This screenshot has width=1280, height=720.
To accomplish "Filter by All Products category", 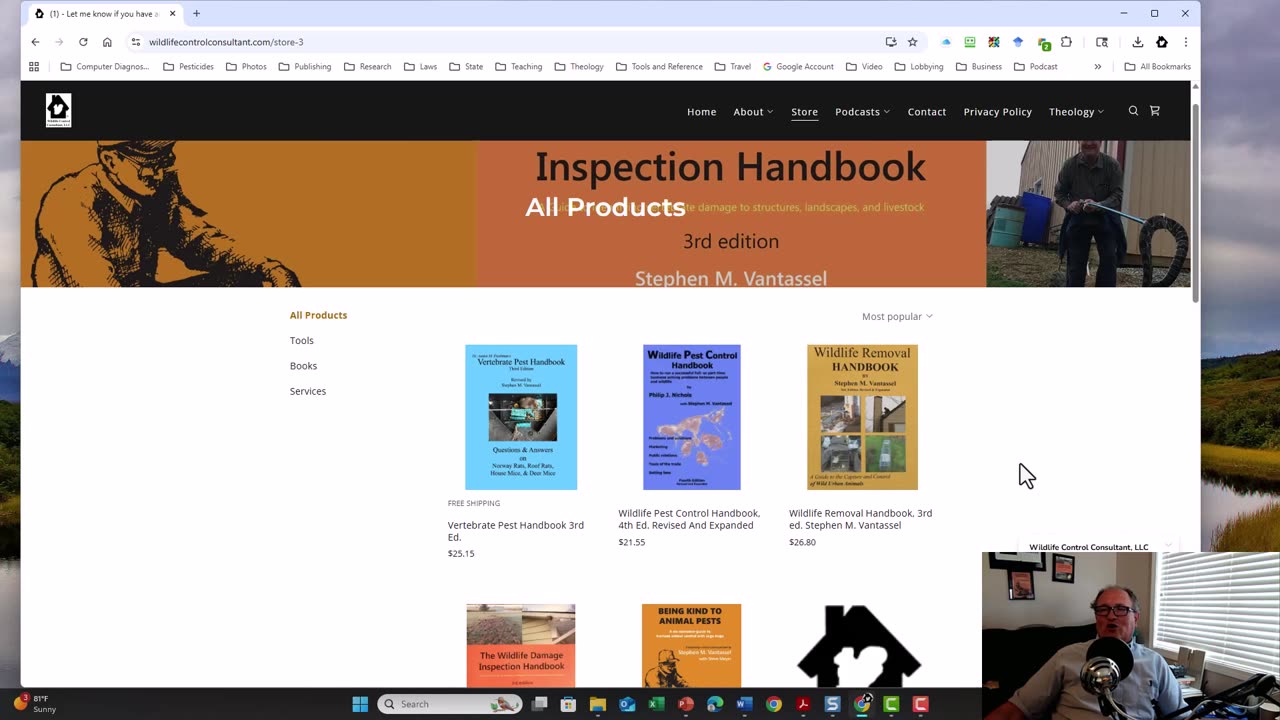I will [x=318, y=315].
